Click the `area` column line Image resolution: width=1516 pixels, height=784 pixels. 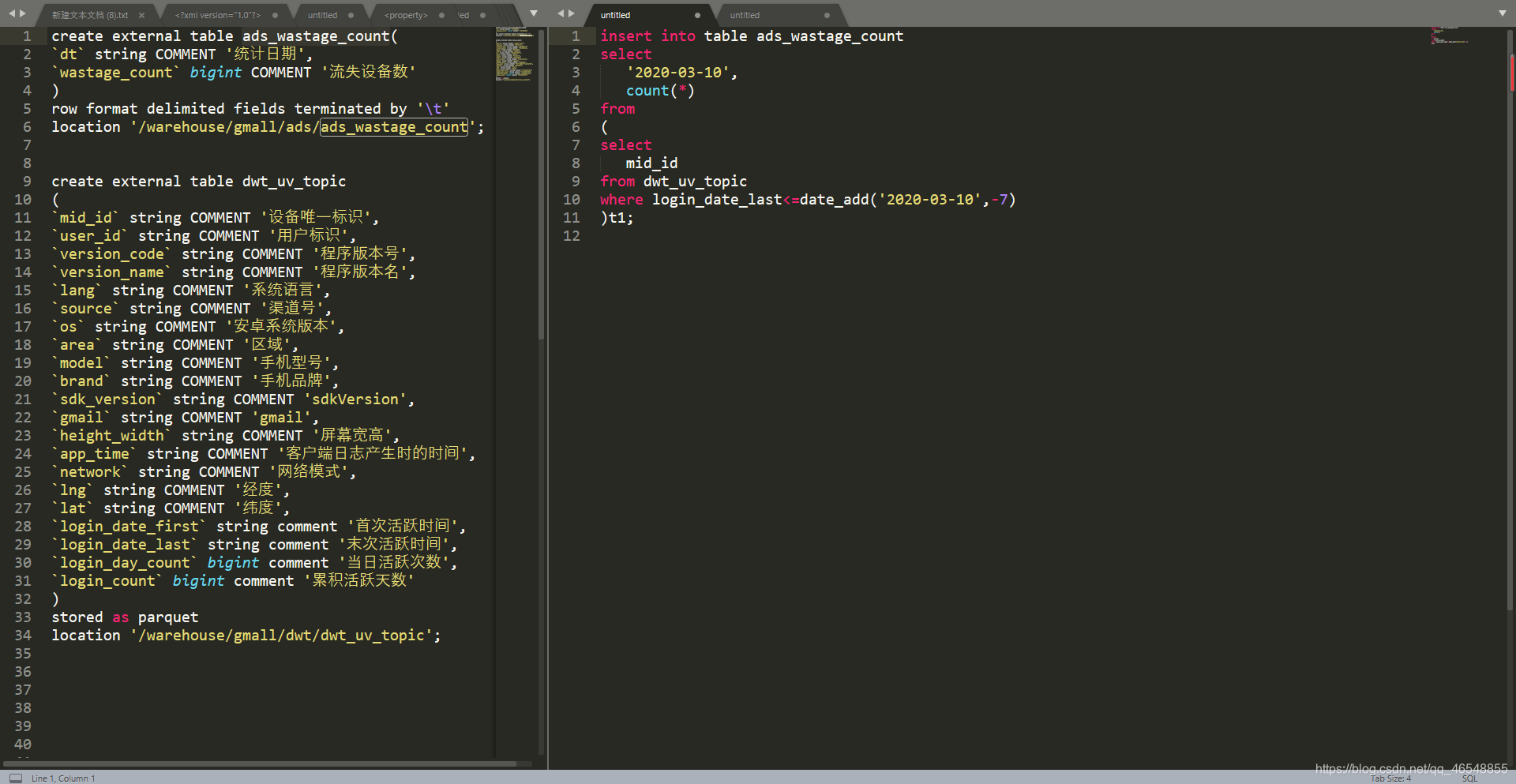[175, 345]
